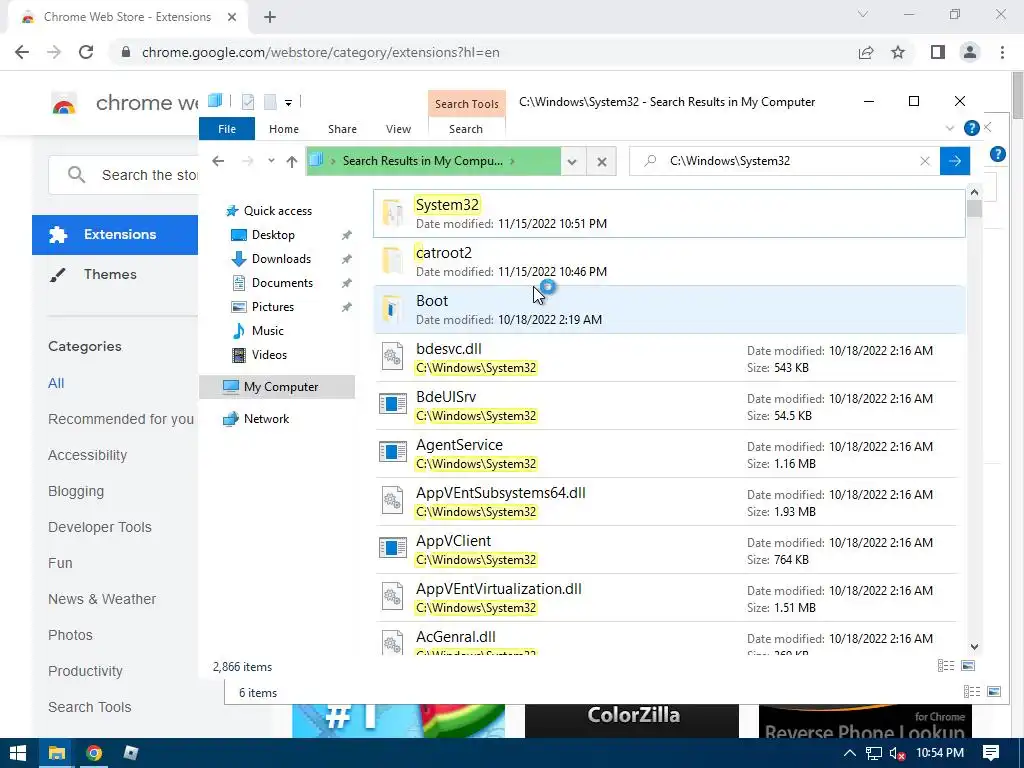Click the Properties quick access toolbar icon
Screen dimensions: 1024x768
[248, 102]
